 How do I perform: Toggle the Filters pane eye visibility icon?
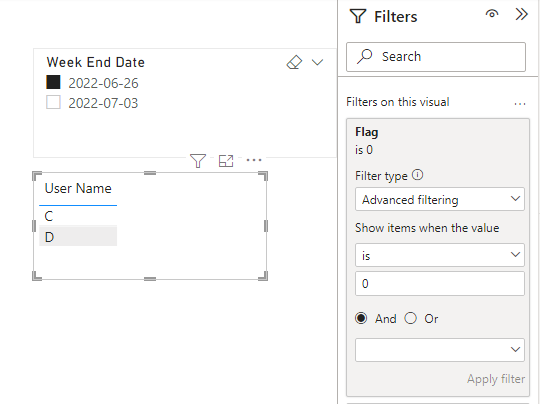492,14
